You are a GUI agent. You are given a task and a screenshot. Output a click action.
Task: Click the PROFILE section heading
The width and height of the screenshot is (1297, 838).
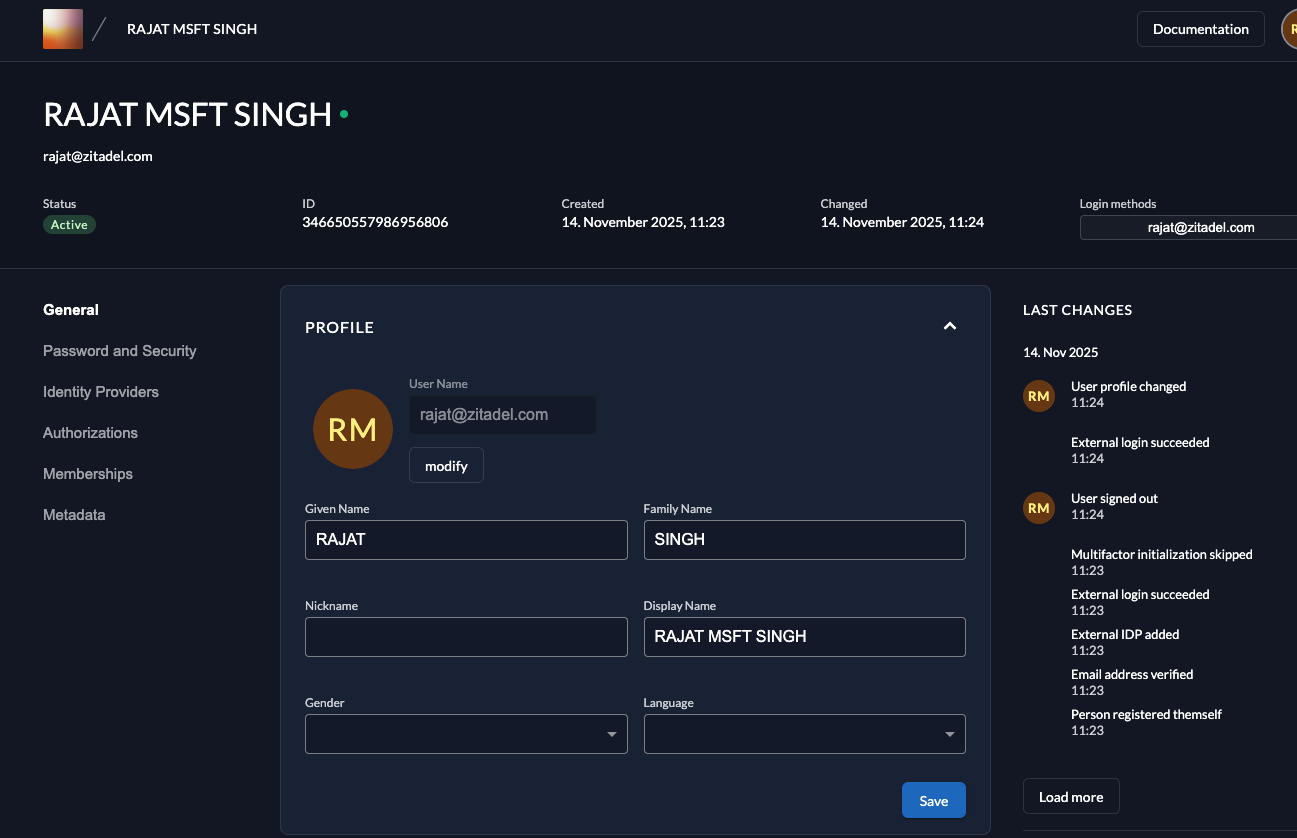pyautogui.click(x=339, y=327)
